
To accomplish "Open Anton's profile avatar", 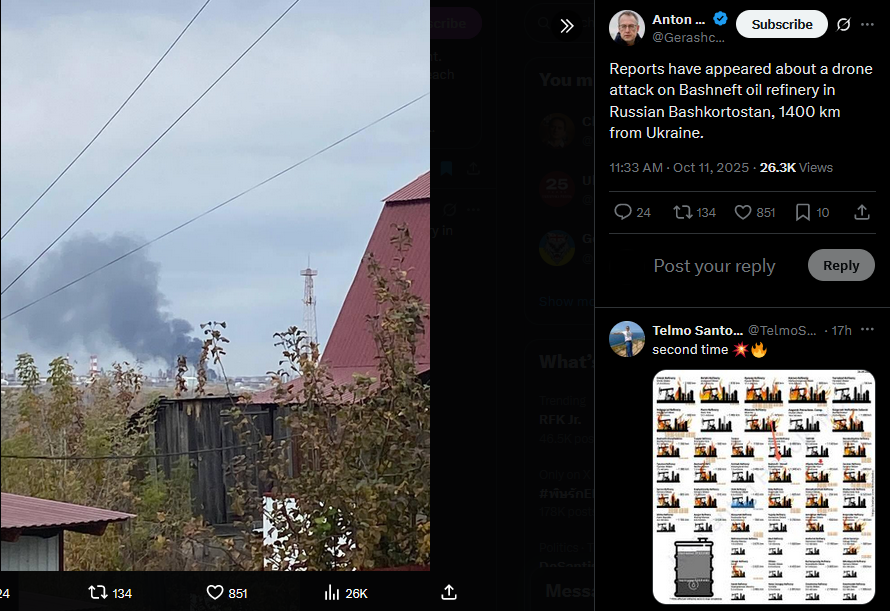I will [x=627, y=27].
